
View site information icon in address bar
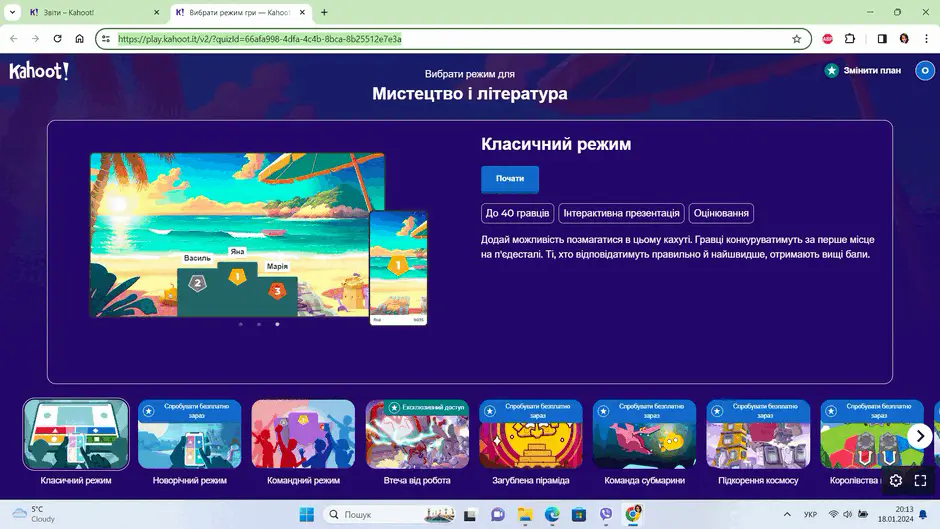point(106,39)
